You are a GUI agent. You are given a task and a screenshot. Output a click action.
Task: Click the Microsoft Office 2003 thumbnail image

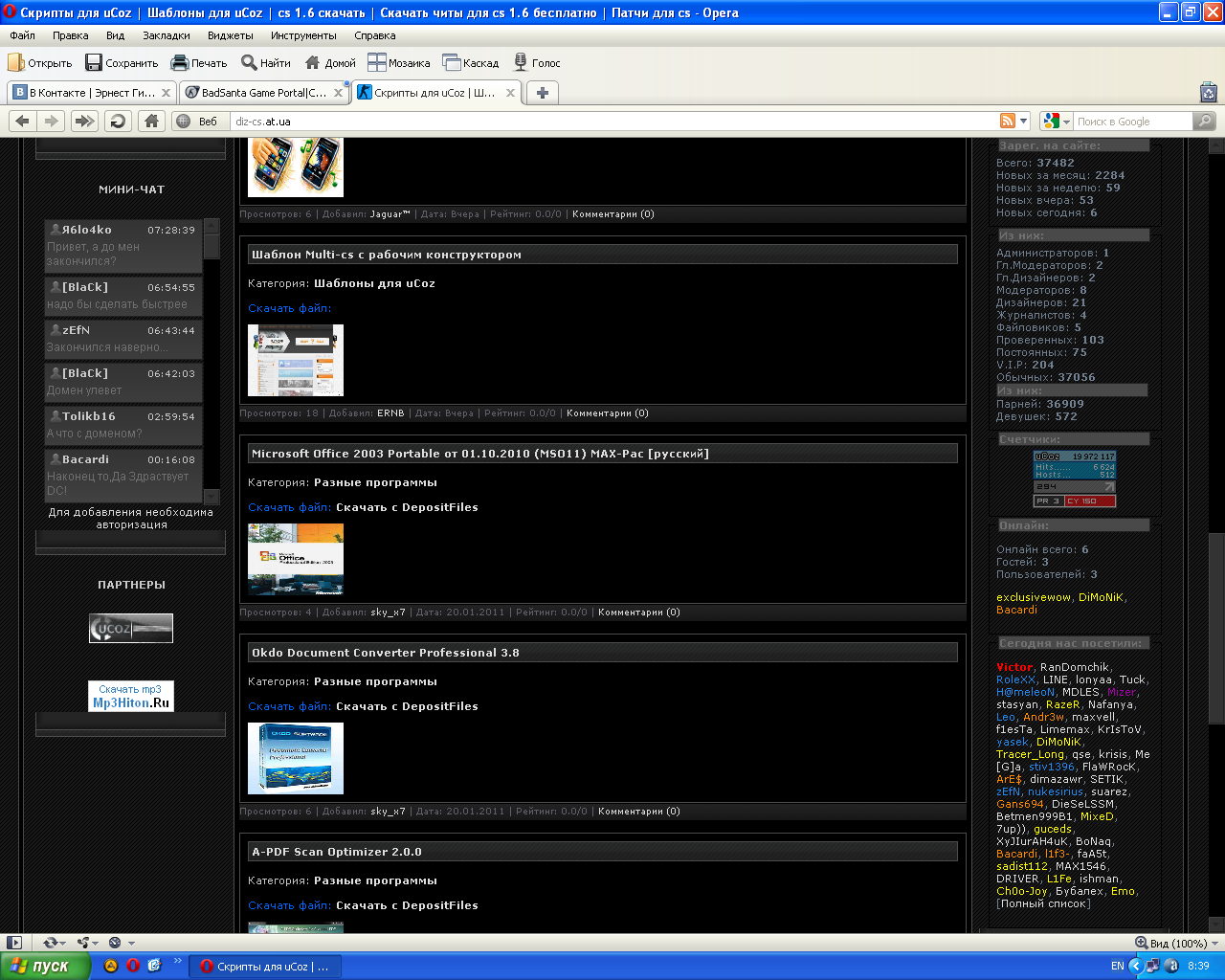tap(296, 560)
